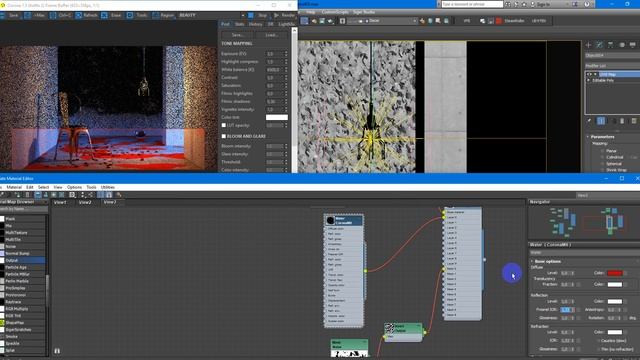Switch to LightMix tab in frame buffer

coord(286,24)
